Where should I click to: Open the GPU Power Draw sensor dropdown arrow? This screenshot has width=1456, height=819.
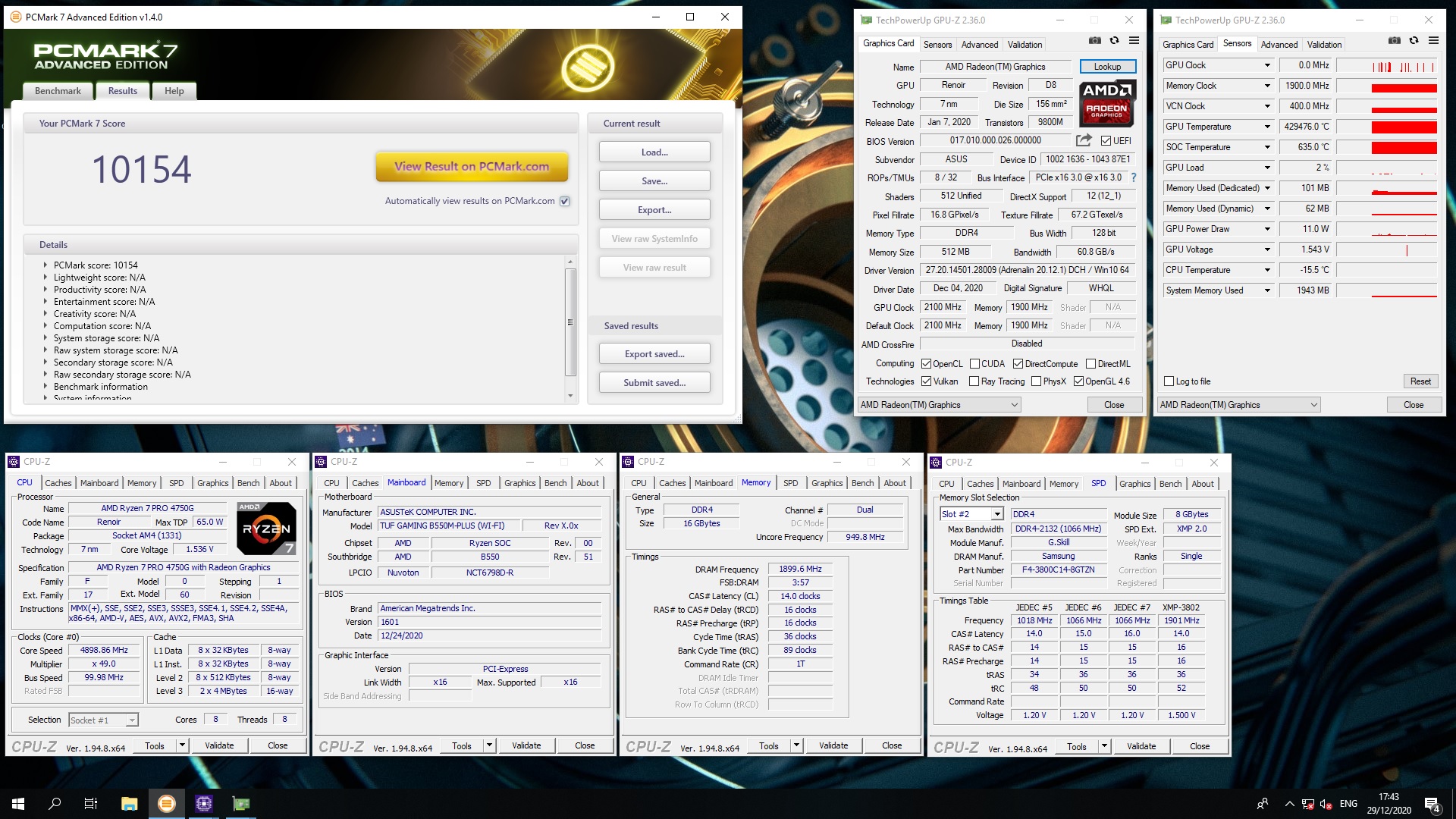point(1266,229)
